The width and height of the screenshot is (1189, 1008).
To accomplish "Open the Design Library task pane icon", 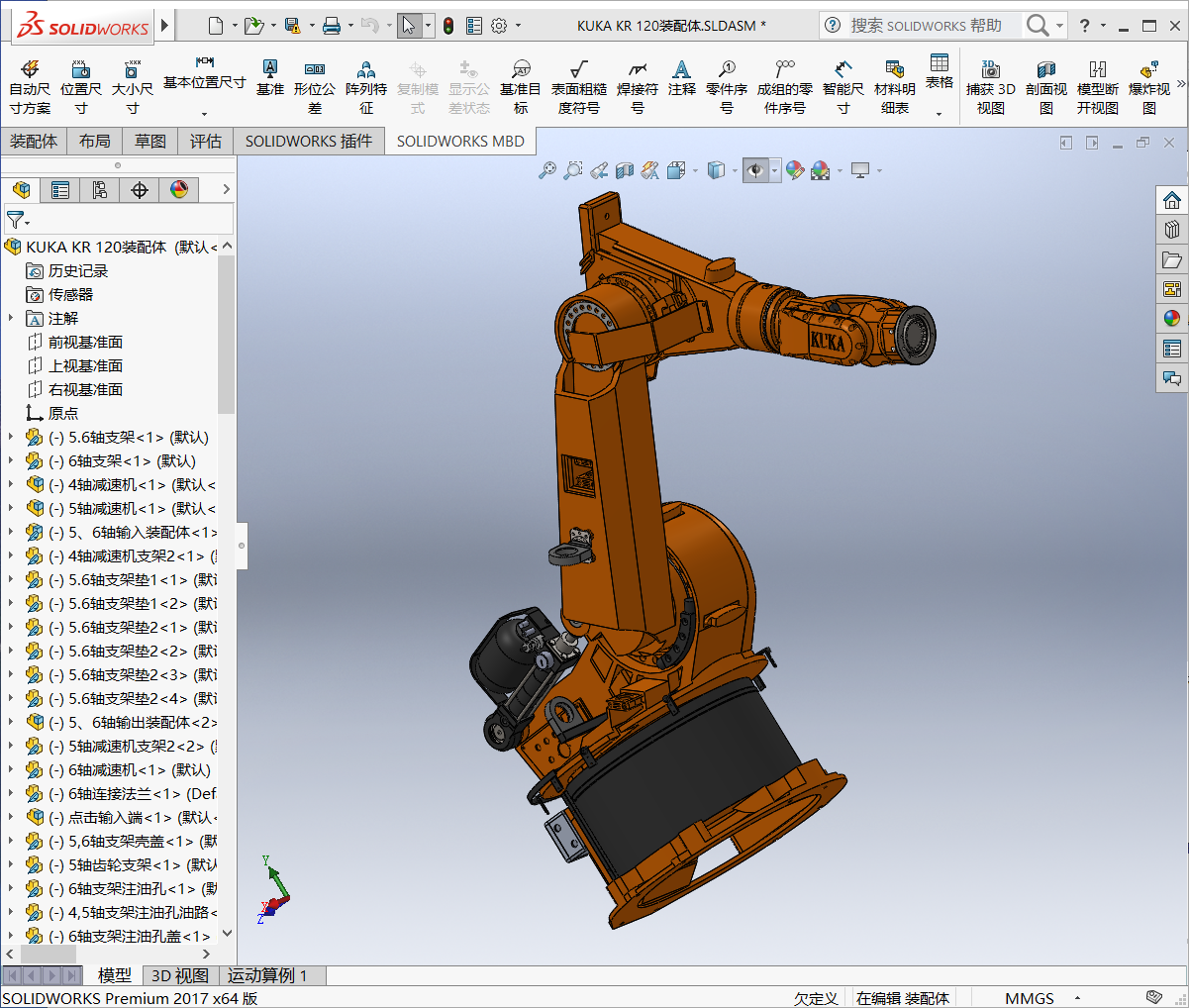I will pos(1172,230).
